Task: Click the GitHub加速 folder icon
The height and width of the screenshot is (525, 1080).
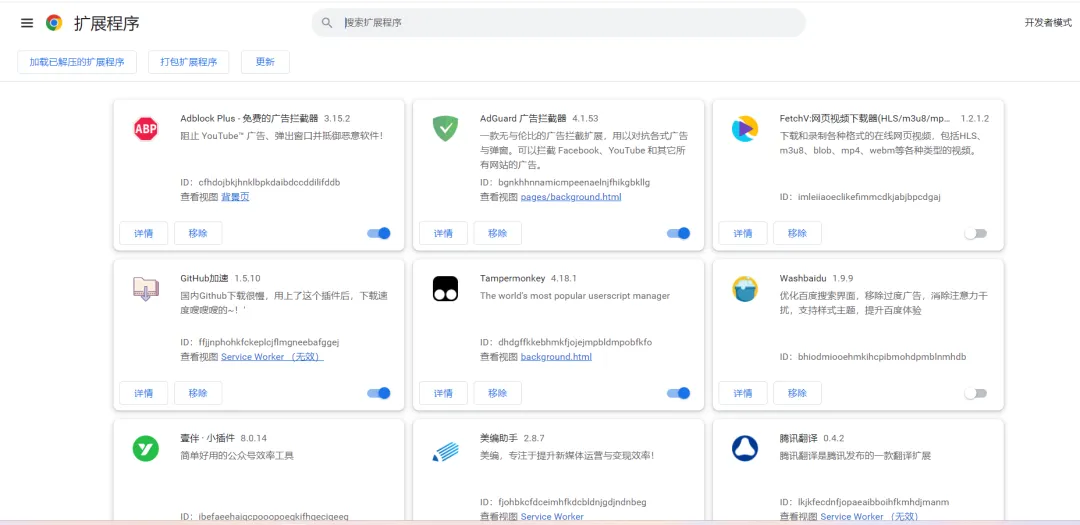Action: (x=146, y=288)
